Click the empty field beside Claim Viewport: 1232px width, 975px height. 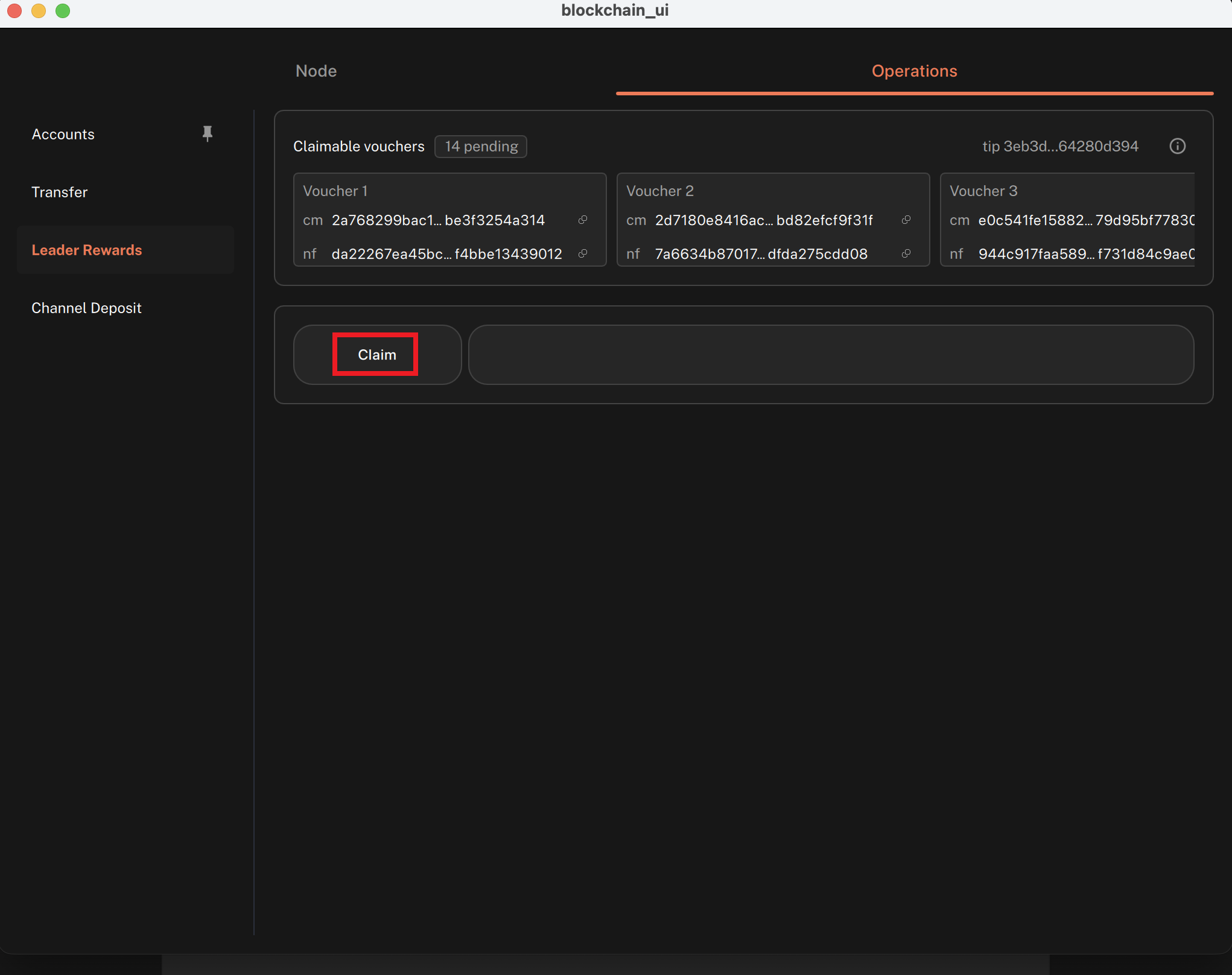click(831, 355)
